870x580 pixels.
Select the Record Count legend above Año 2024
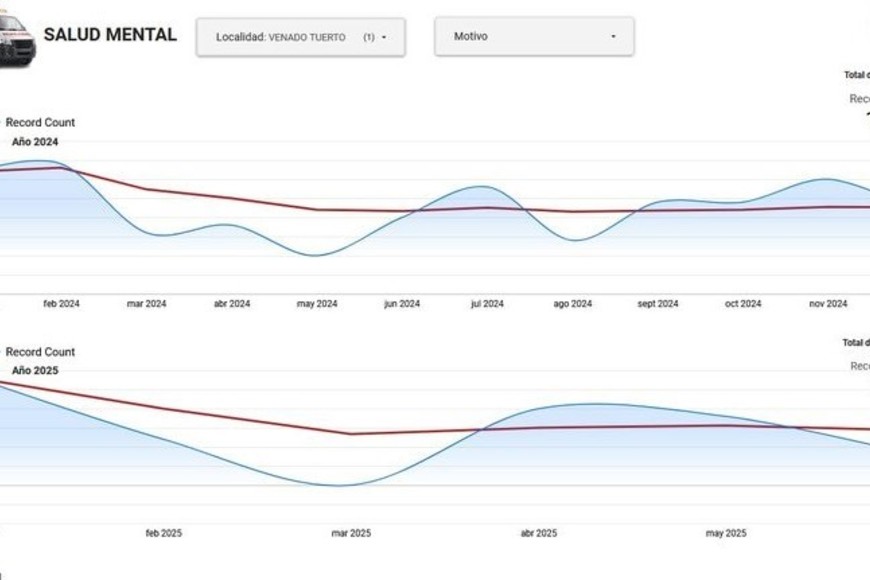pyautogui.click(x=40, y=123)
